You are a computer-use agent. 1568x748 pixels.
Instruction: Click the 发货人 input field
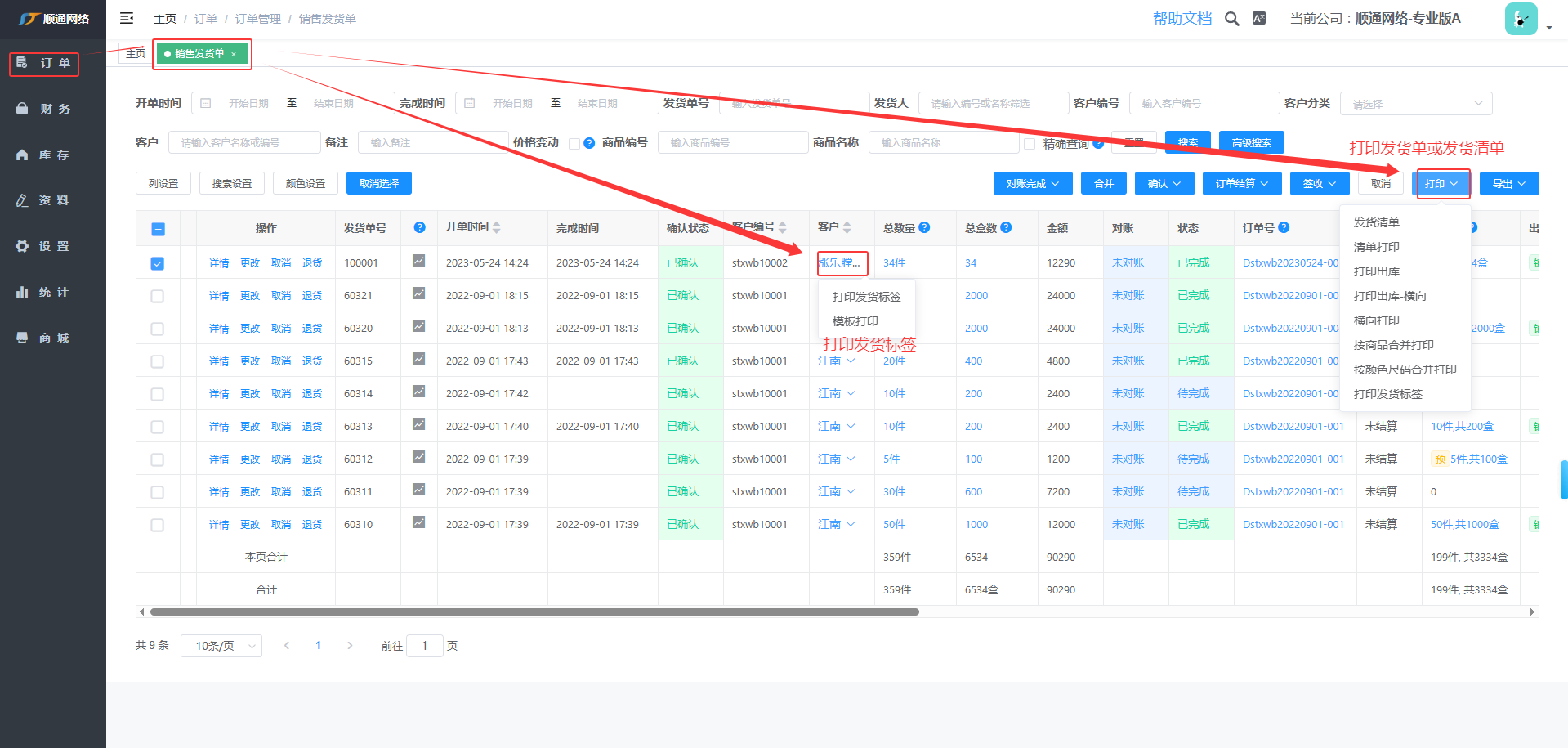[994, 103]
